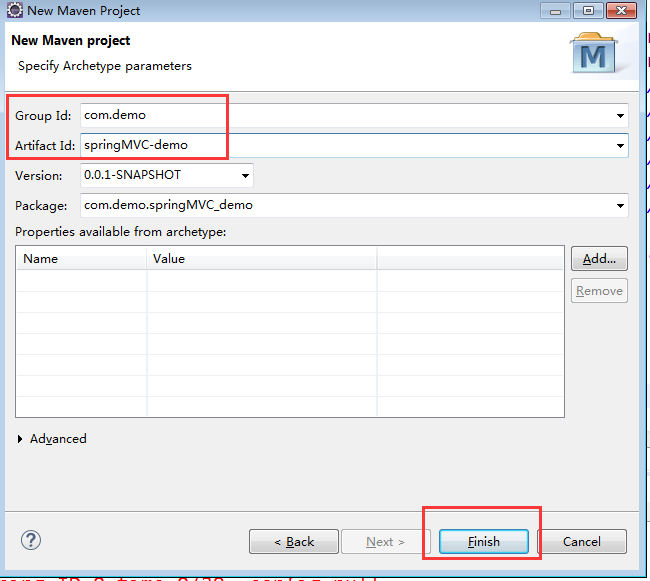Screen dimensions: 650x581
Task: Minimize the New Maven Project dialog
Action: point(555,10)
